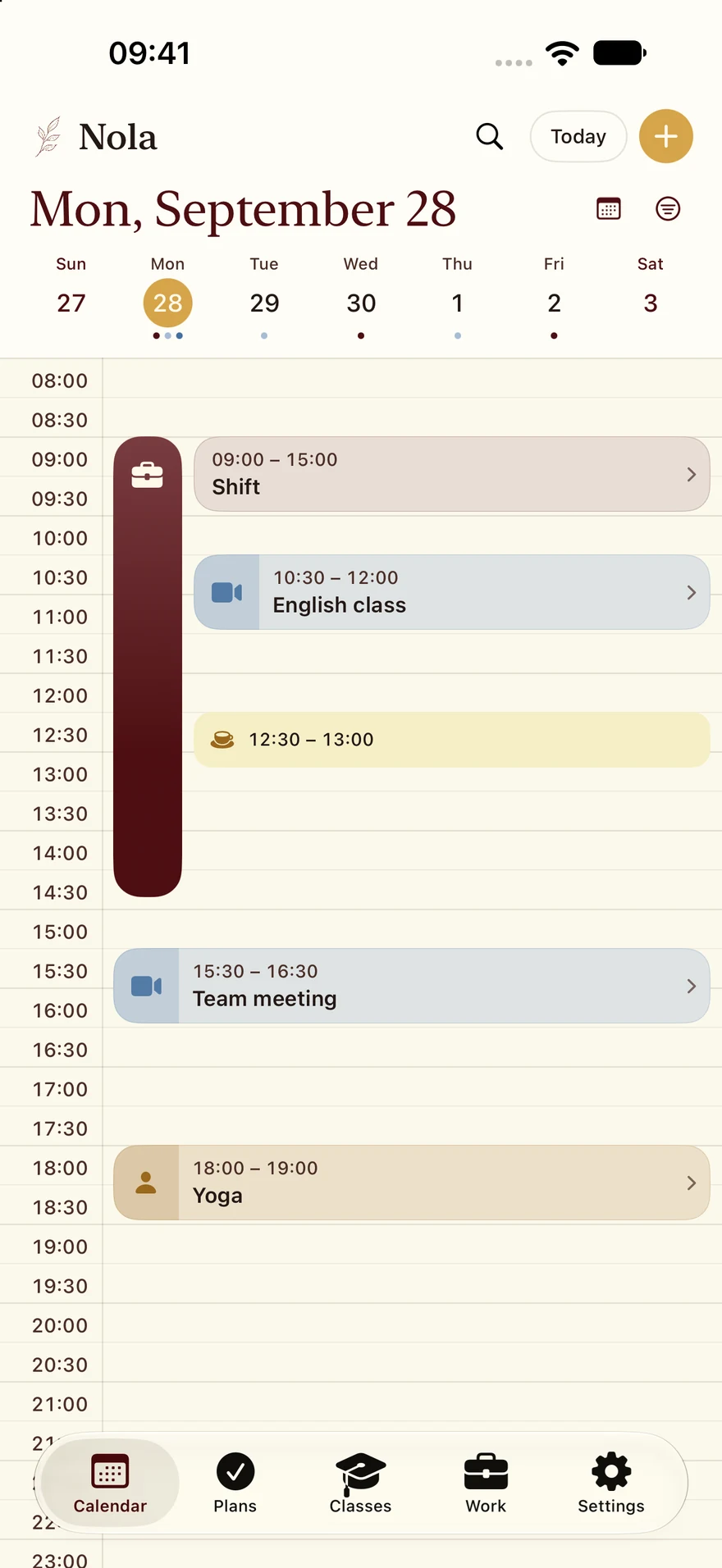Tap the video camera icon on English class
The width and height of the screenshot is (722, 1568).
click(227, 592)
